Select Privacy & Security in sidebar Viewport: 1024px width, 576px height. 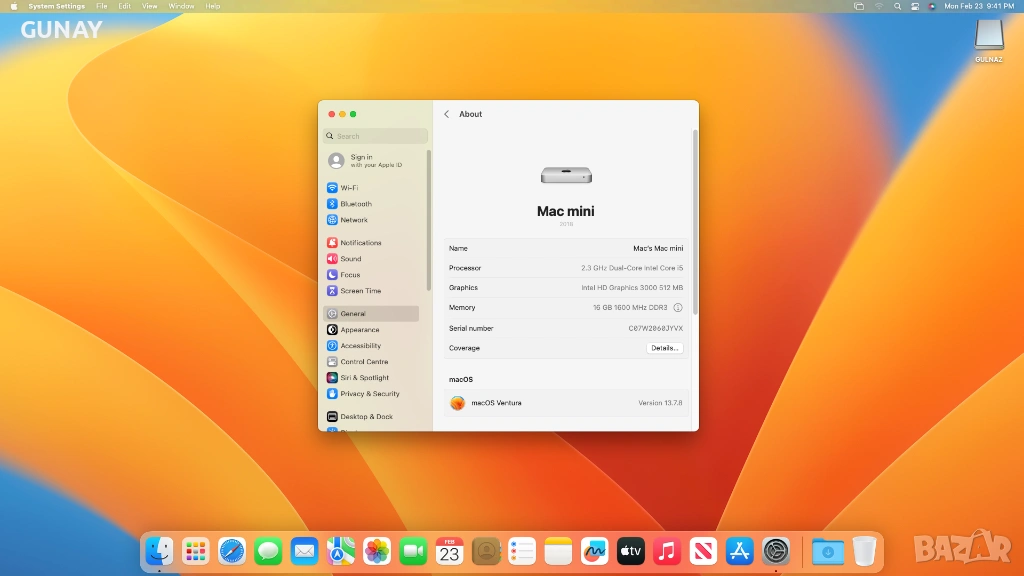369,394
